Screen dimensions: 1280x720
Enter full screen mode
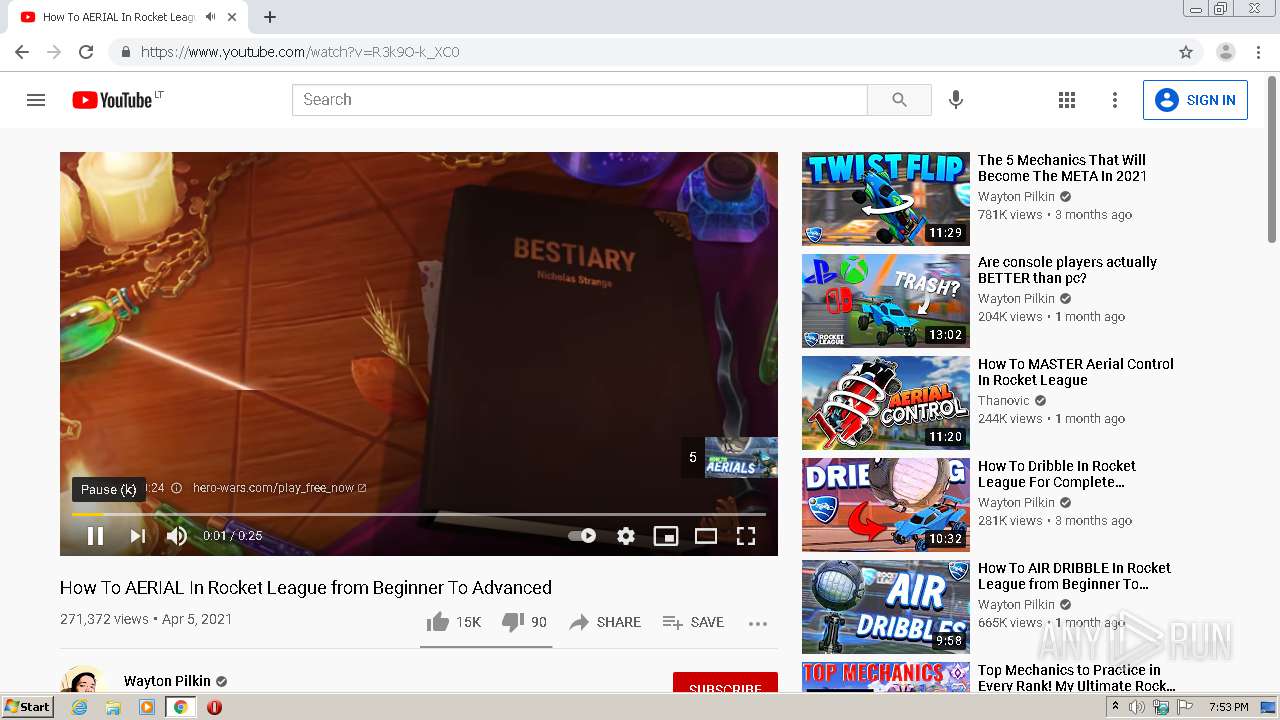click(x=746, y=536)
